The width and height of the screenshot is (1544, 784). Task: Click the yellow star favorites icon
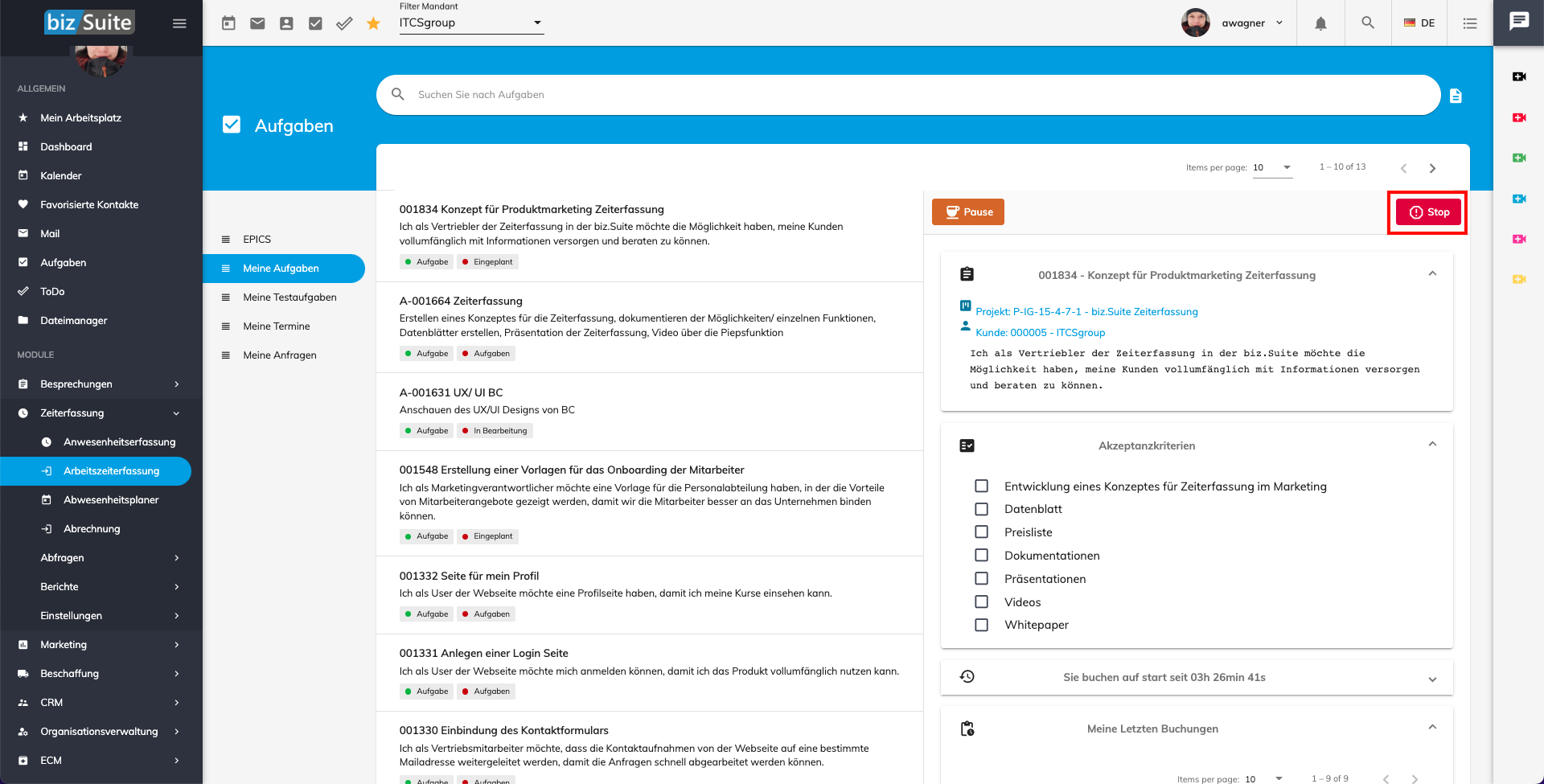[x=373, y=23]
